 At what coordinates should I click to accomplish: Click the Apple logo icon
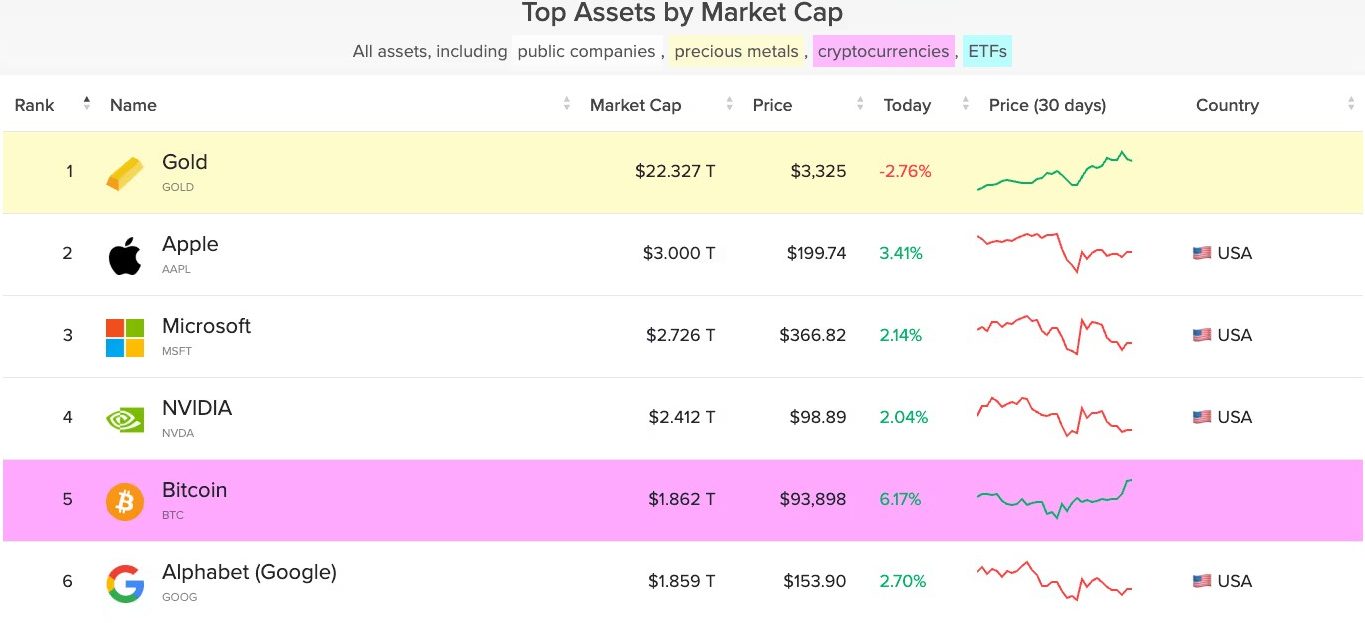125,255
